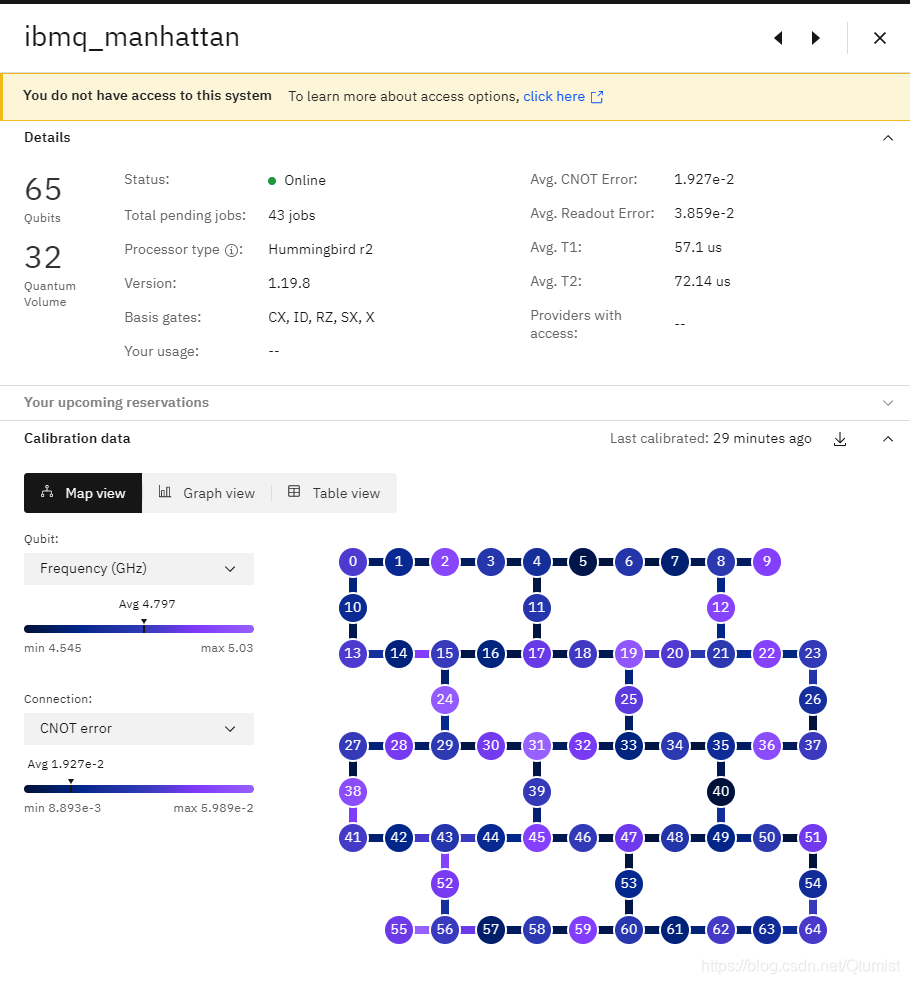Click the qubit frequency color scale bar
Screen dimensions: 910x984
139,629
